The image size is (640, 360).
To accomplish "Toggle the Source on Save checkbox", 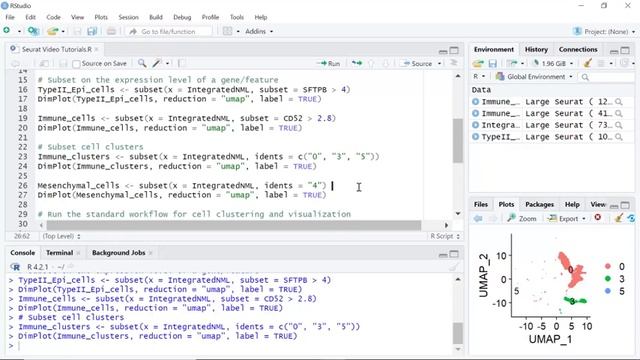I will [x=76, y=64].
